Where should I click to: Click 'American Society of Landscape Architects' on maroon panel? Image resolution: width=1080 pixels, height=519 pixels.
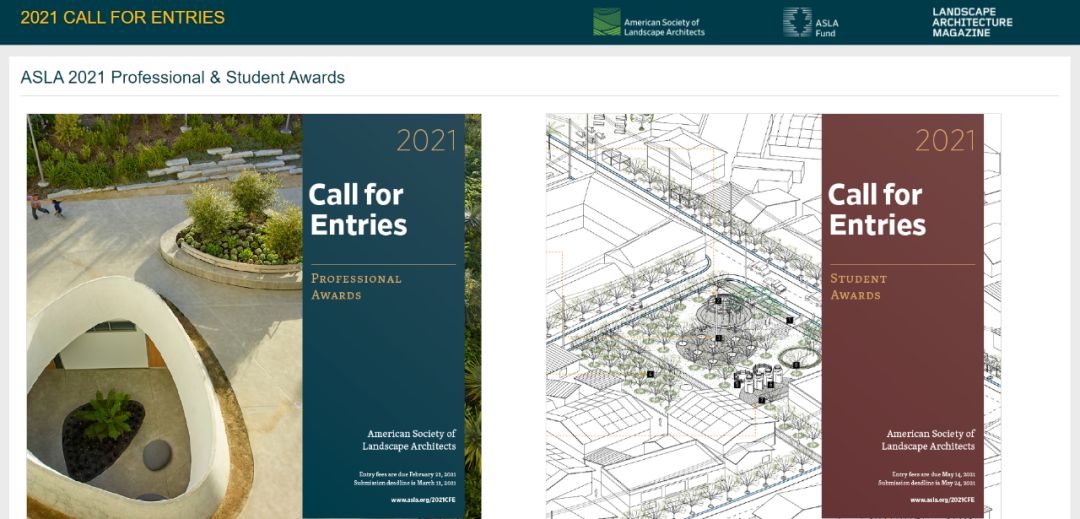click(x=928, y=440)
